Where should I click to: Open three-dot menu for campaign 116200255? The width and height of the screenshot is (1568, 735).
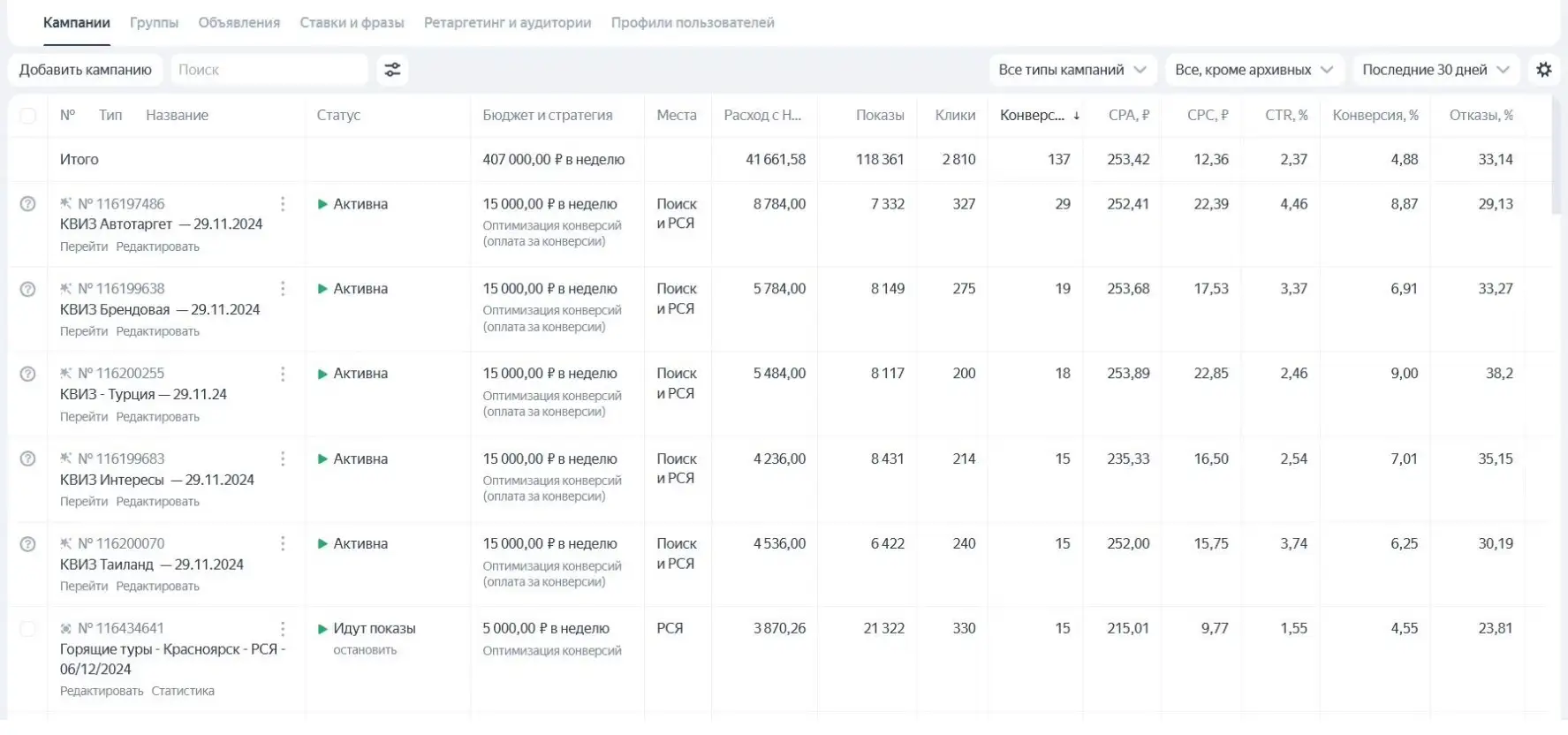pyautogui.click(x=283, y=374)
